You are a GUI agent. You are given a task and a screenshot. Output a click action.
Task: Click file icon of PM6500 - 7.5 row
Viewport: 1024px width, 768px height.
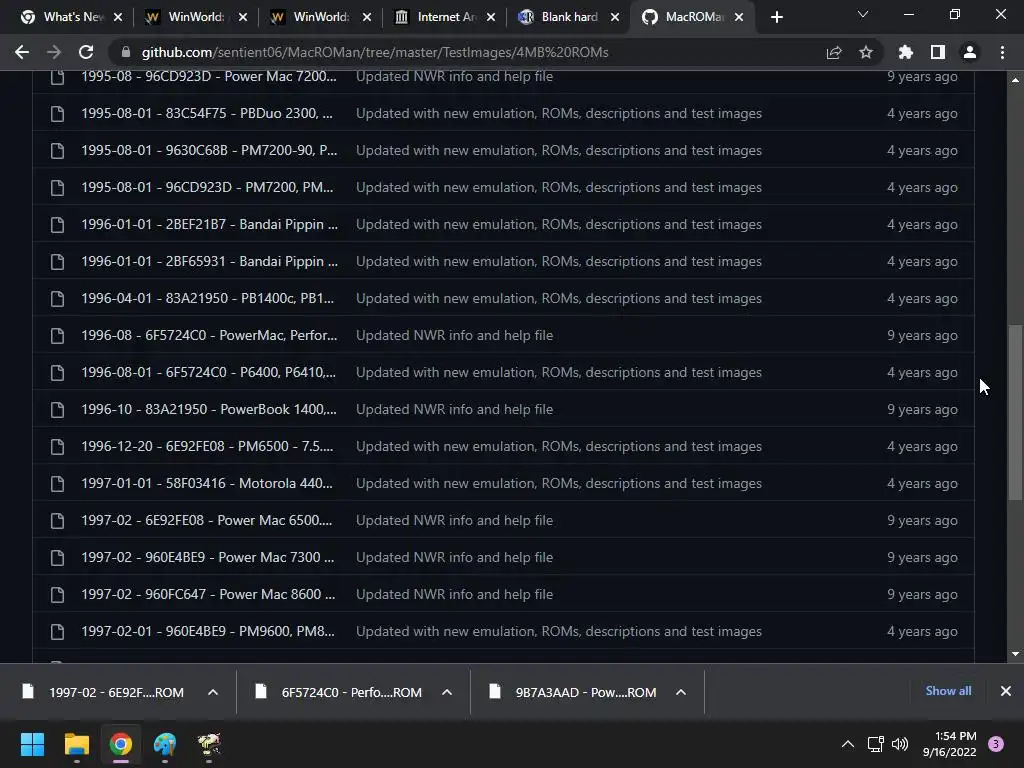coord(57,447)
